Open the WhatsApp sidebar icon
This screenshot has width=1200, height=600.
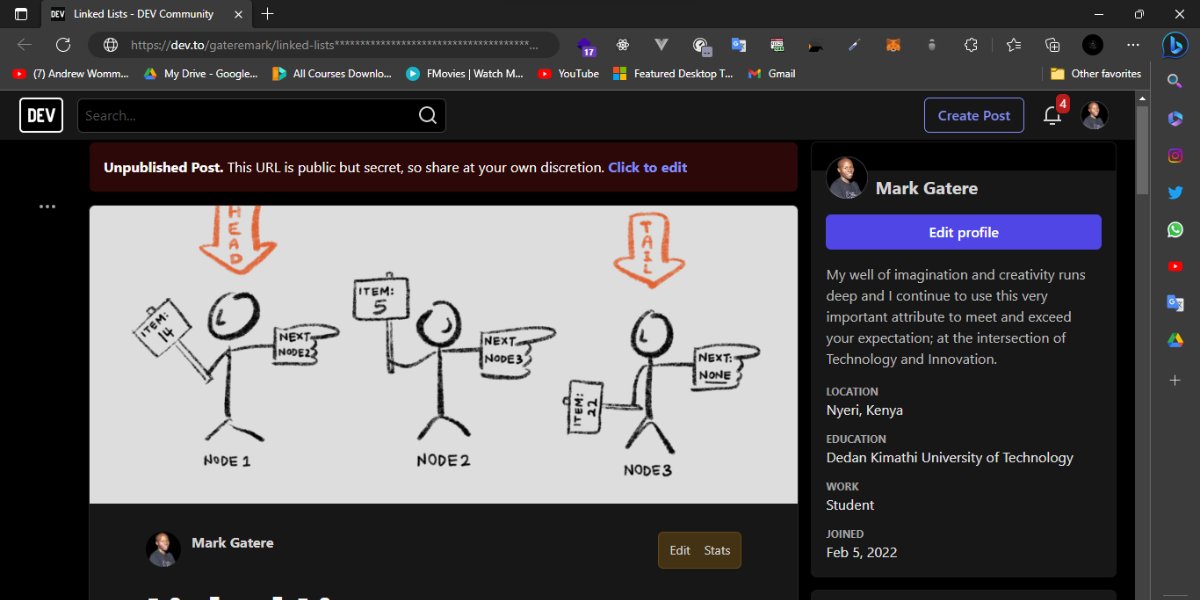1175,229
